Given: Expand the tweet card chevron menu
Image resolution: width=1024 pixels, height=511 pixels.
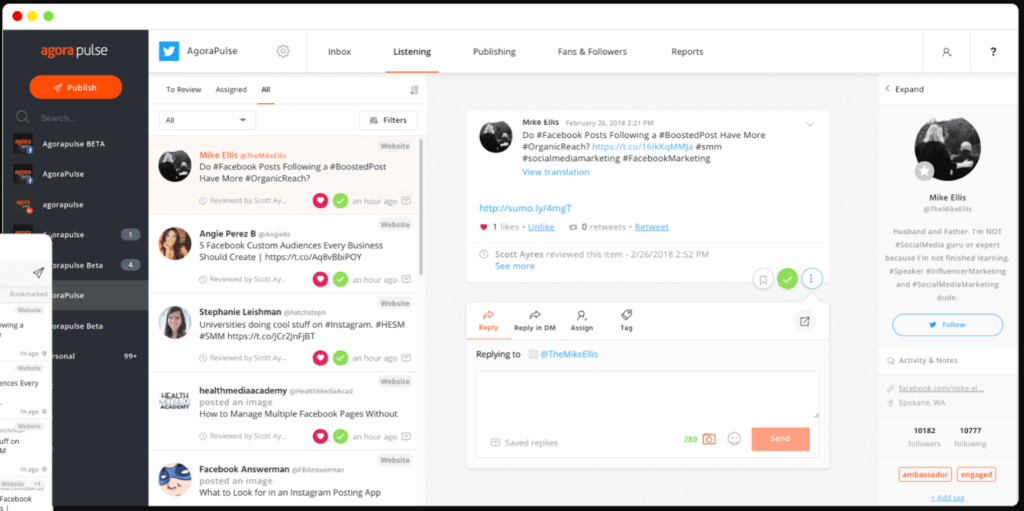Looking at the screenshot, I should (810, 124).
